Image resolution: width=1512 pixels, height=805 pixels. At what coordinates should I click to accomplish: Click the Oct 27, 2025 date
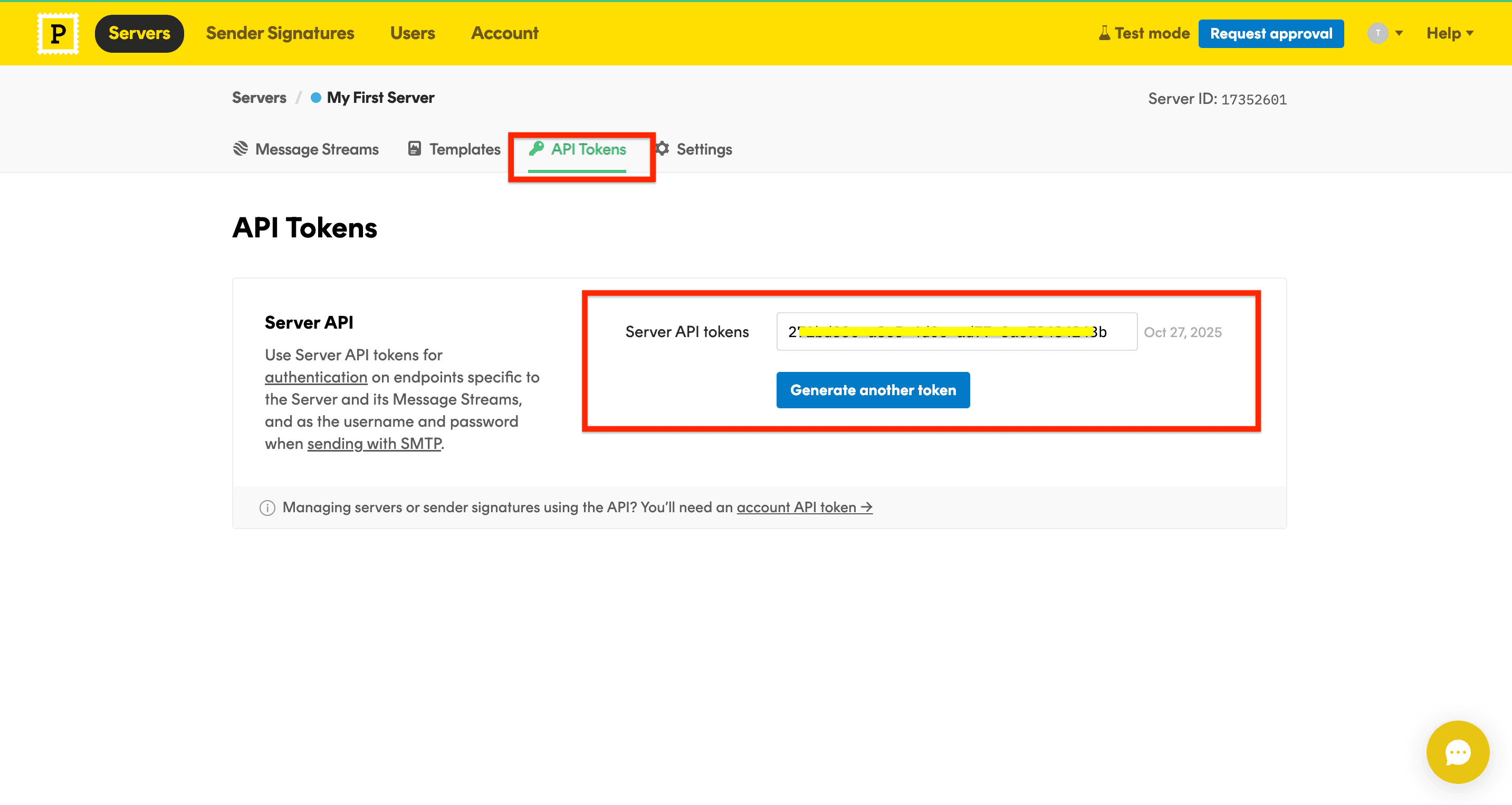click(1182, 332)
